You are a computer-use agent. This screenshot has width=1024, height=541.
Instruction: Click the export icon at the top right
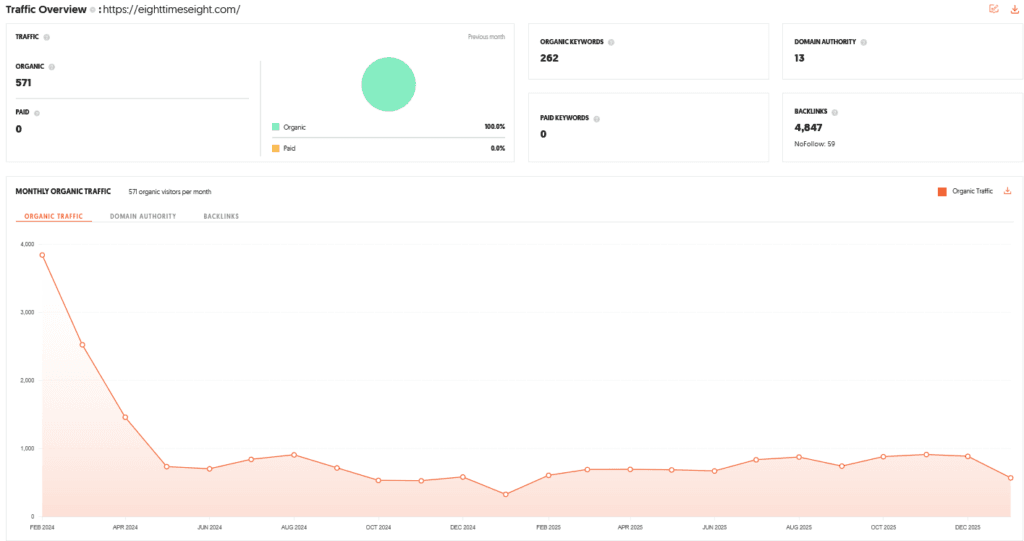(994, 9)
